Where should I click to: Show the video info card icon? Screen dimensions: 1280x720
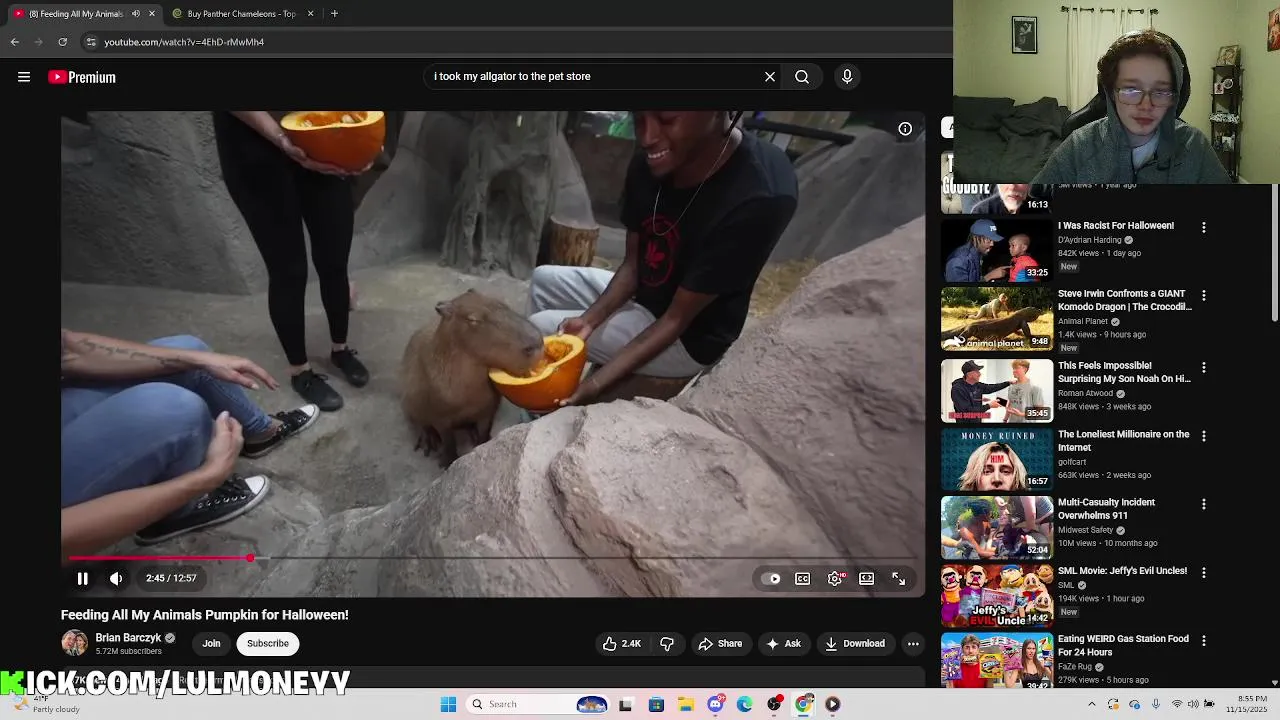coord(905,129)
